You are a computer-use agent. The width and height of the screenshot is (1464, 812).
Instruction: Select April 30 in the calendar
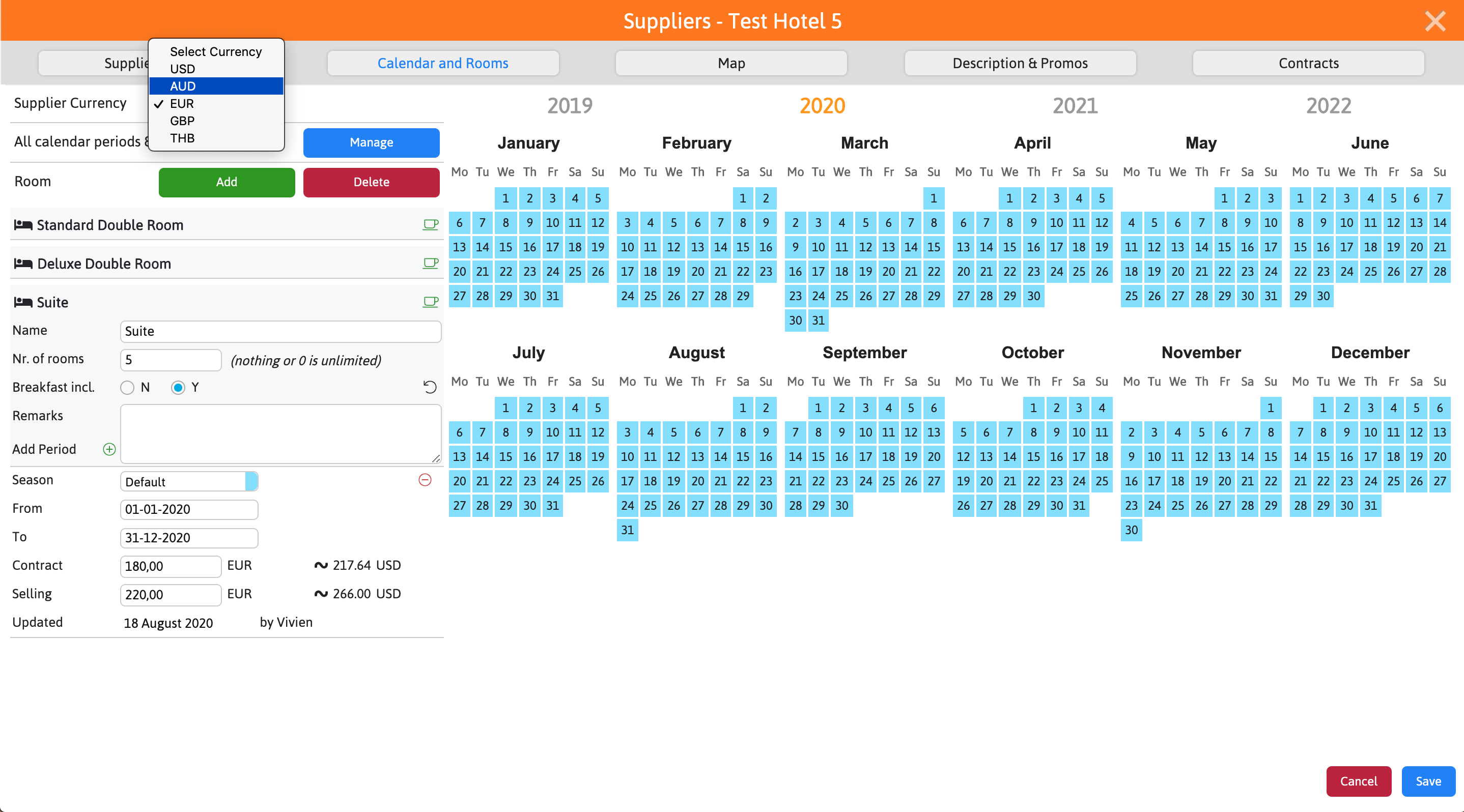pyautogui.click(x=1034, y=296)
